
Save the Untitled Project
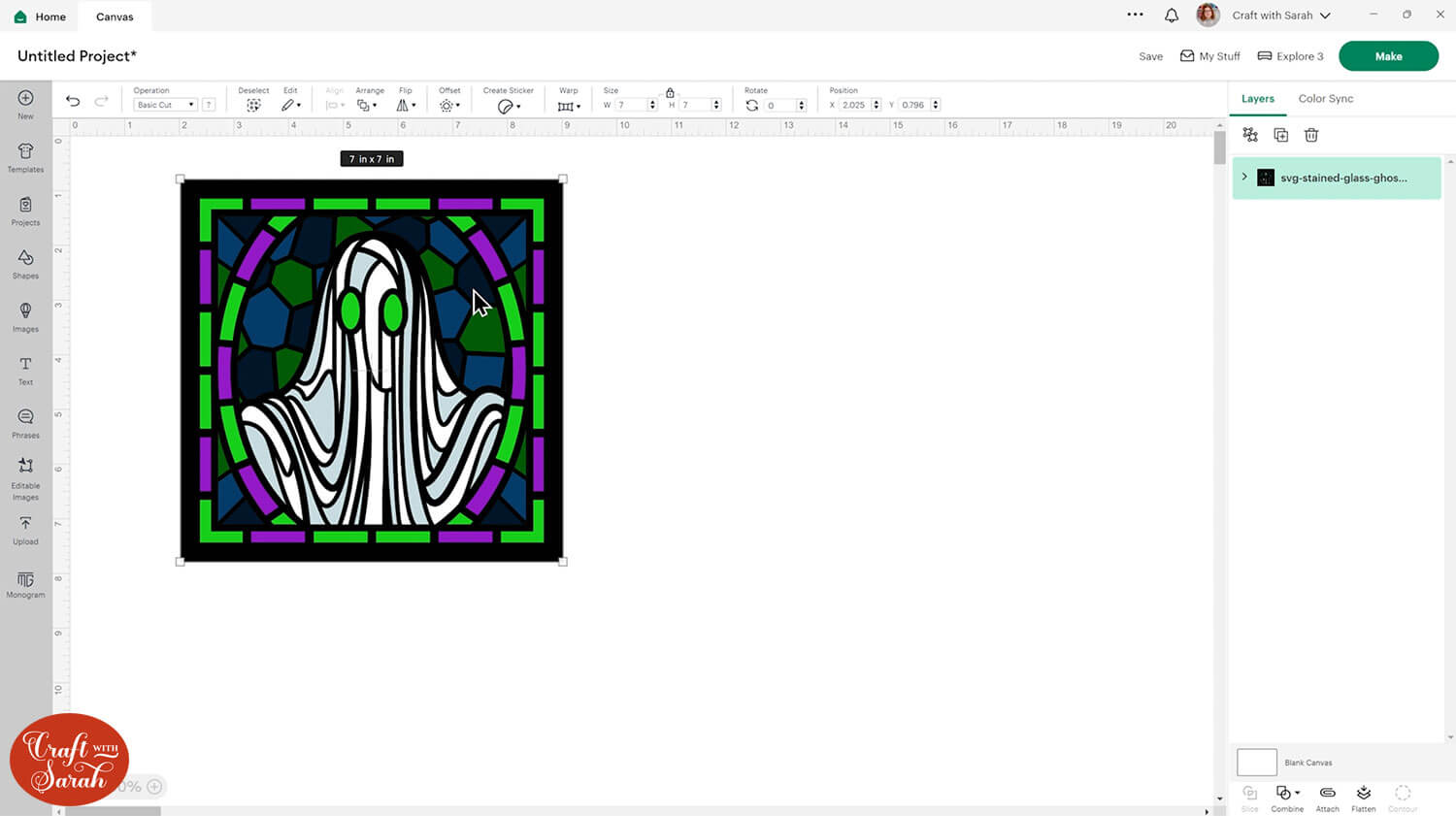click(1150, 55)
